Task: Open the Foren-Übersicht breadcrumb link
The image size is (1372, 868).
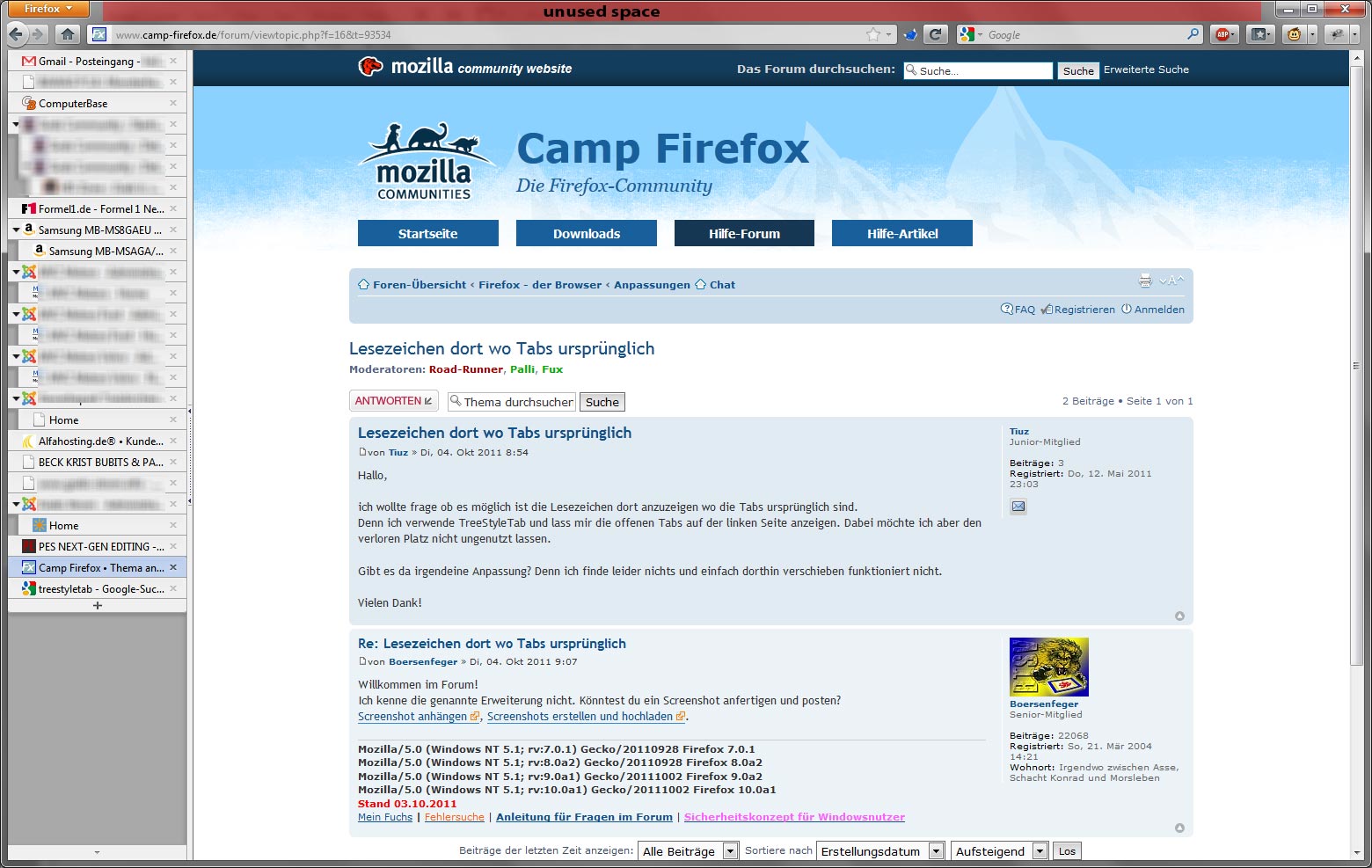Action: coord(420,285)
